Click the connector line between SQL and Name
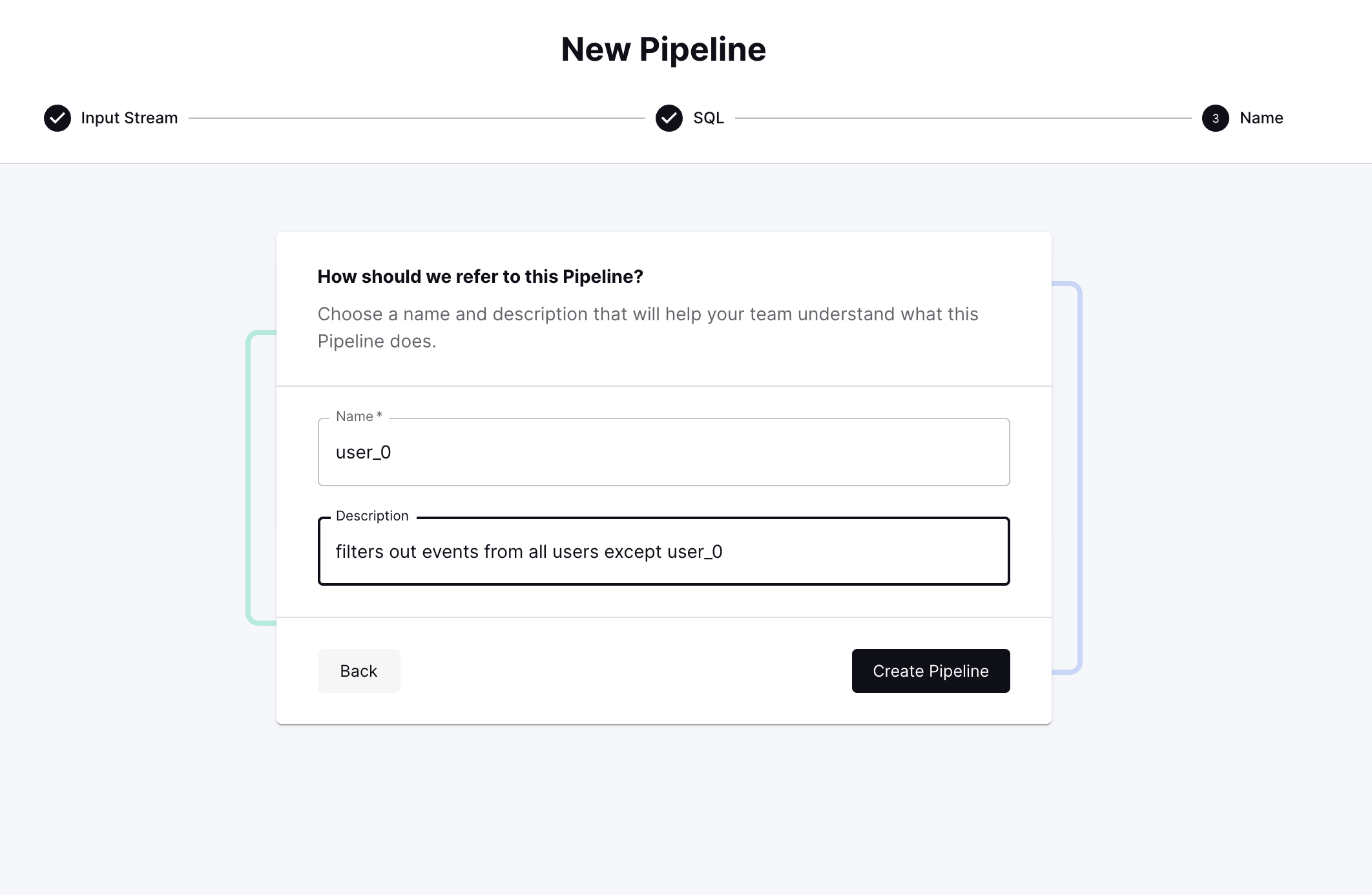Screen dimensions: 1372x895 962,118
